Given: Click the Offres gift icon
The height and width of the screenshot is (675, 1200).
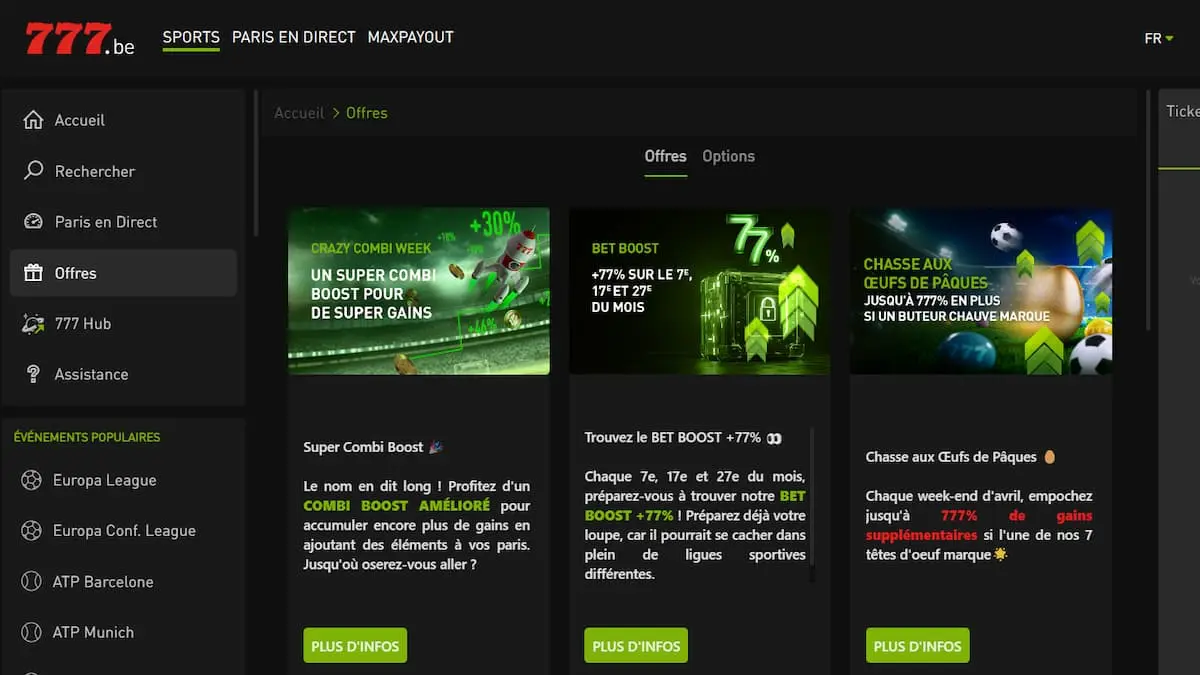Looking at the screenshot, I should click(33, 273).
